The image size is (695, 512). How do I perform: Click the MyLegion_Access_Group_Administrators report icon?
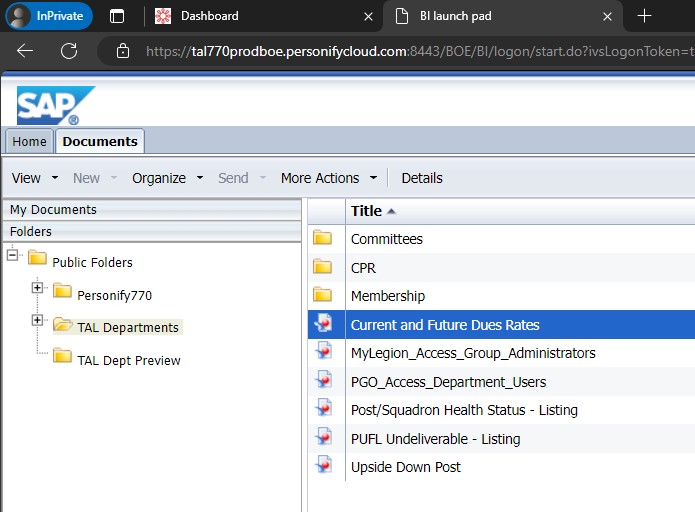(x=323, y=351)
